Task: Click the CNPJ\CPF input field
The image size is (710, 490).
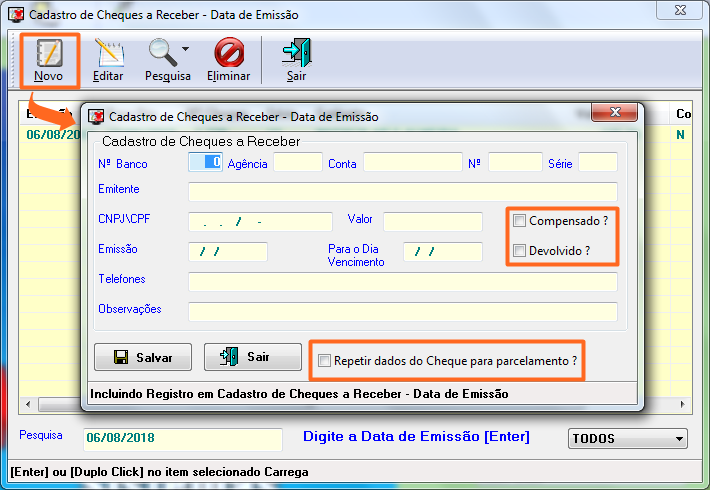Action: 260,221
